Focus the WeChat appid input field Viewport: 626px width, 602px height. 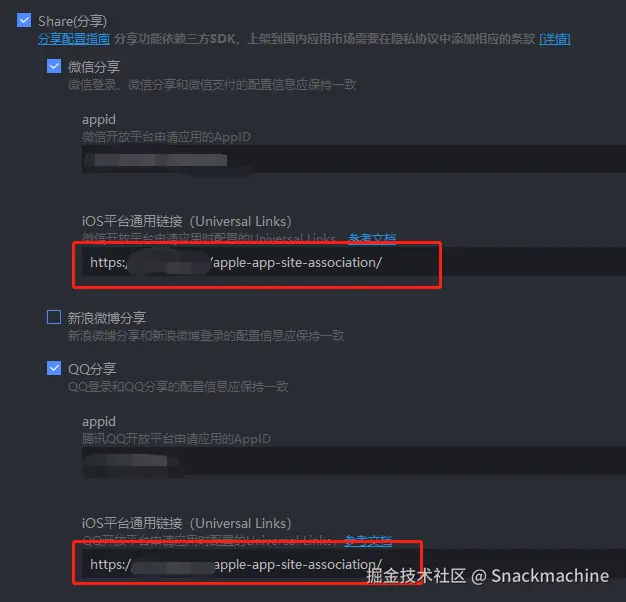[354, 159]
